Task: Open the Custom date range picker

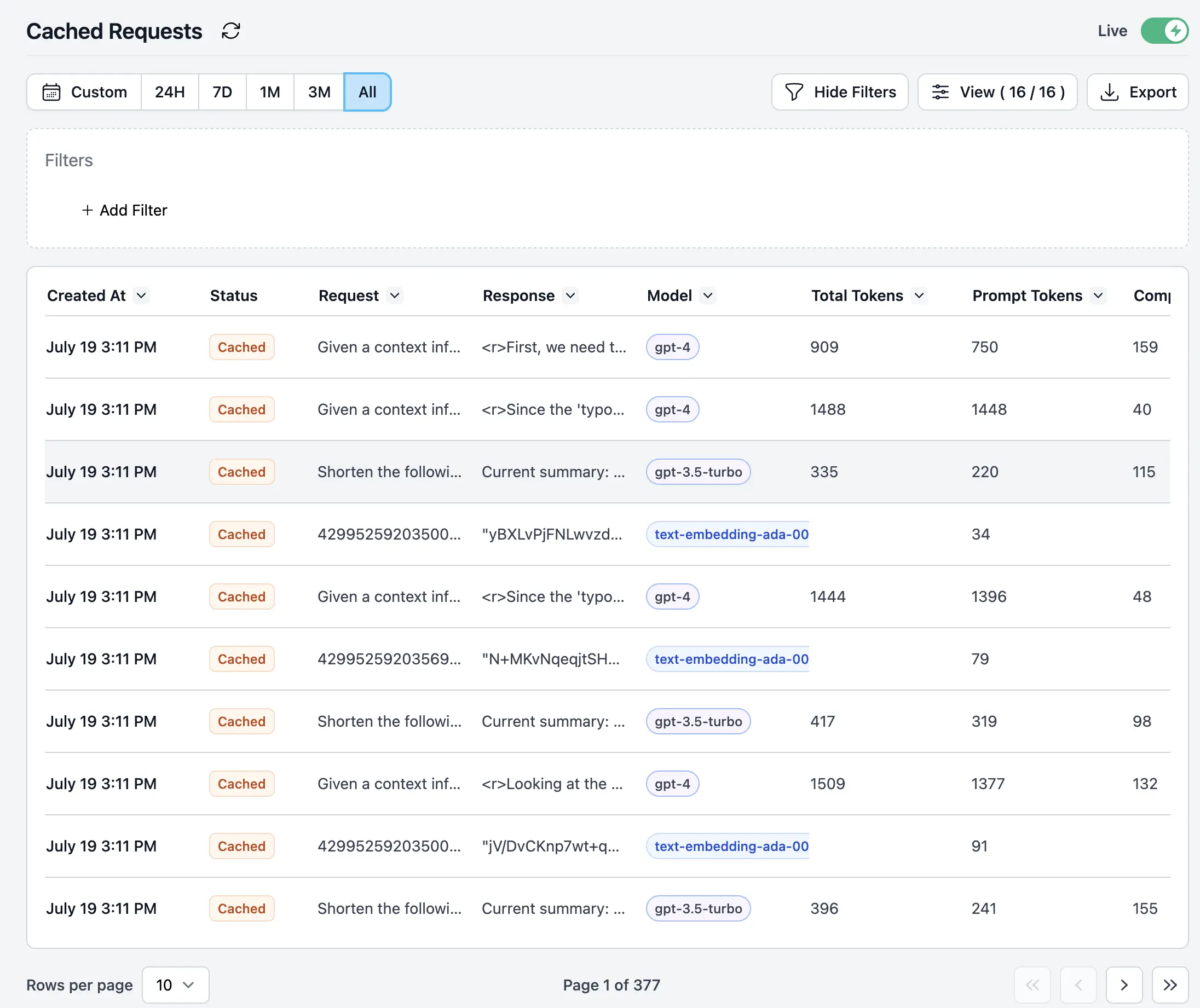Action: [x=85, y=92]
